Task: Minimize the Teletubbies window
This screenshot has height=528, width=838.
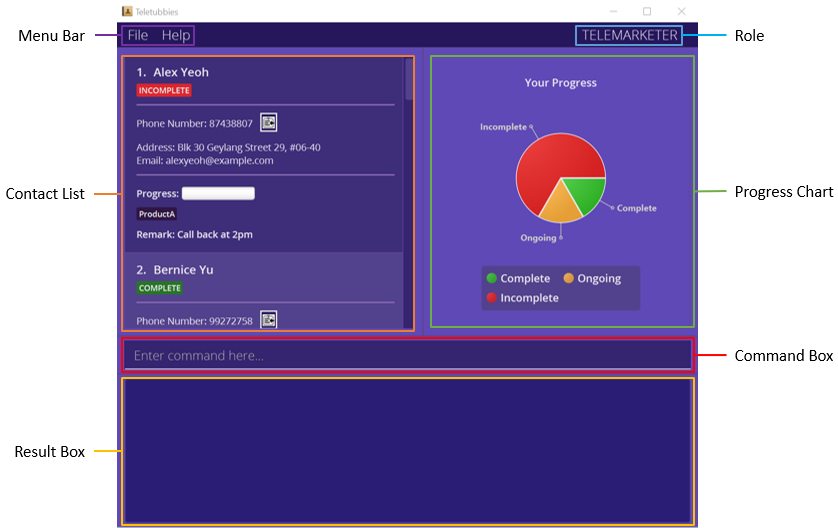Action: tap(614, 11)
